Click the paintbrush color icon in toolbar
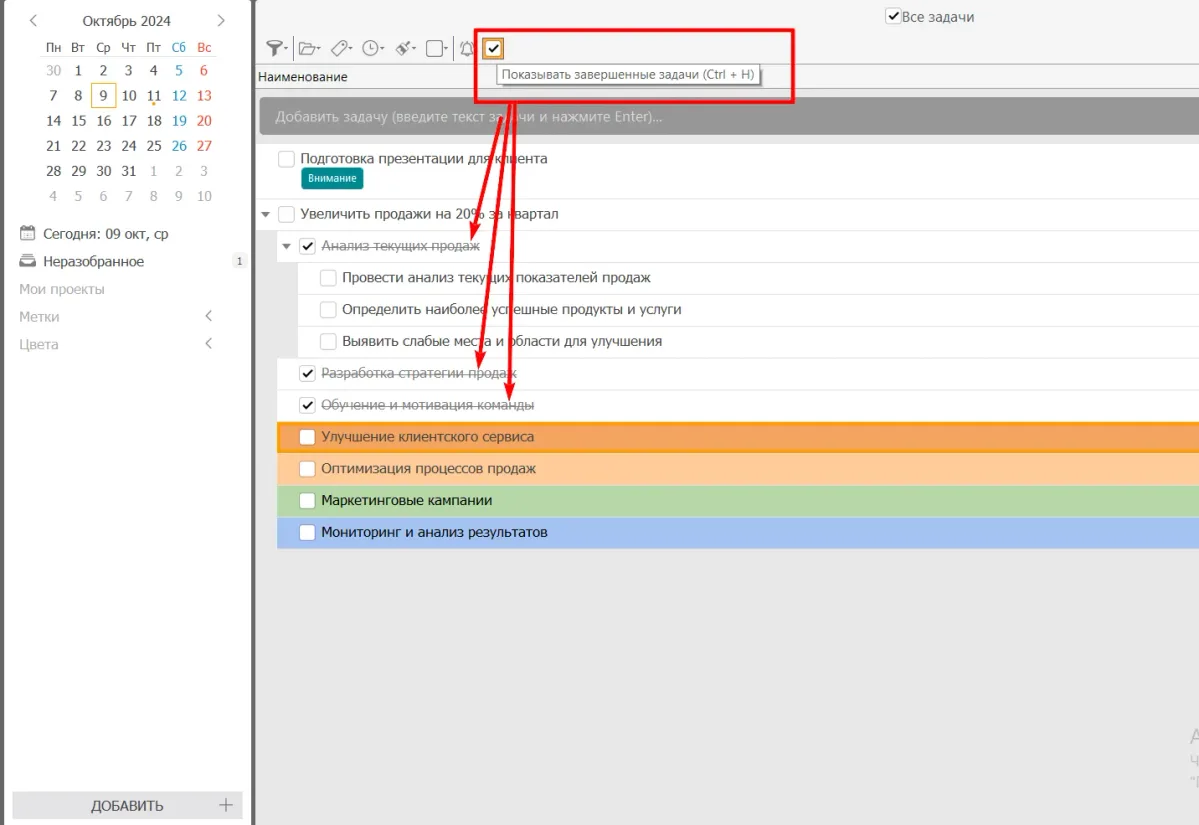Image resolution: width=1199 pixels, height=825 pixels. coord(403,48)
